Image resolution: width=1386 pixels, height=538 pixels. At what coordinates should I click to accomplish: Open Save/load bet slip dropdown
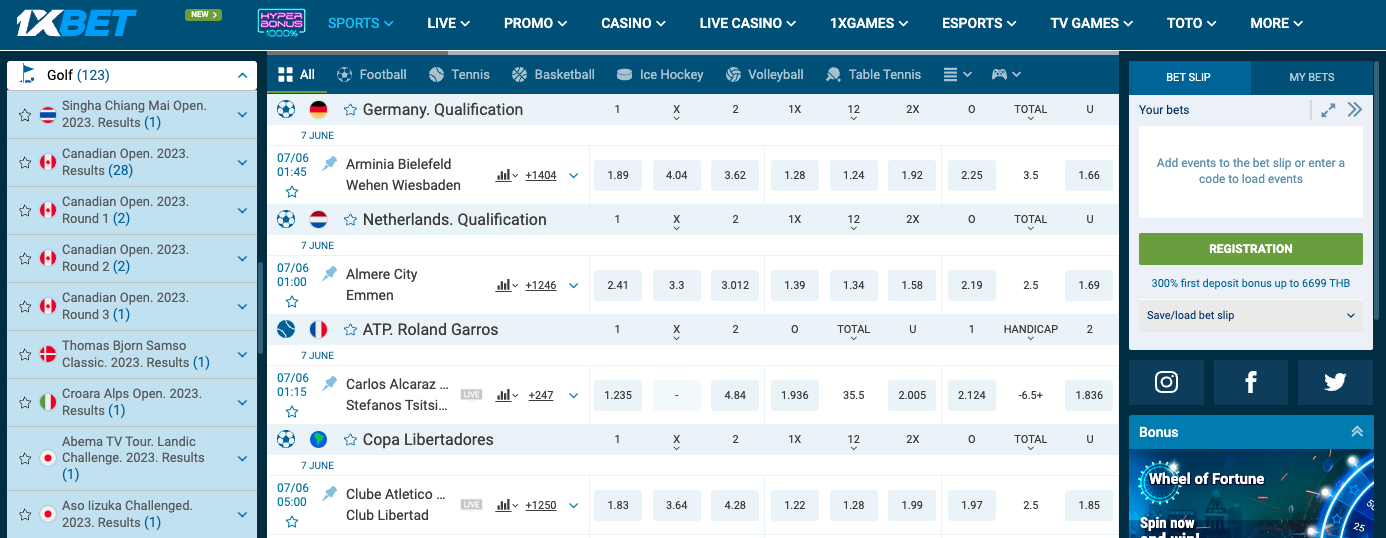pos(1251,315)
